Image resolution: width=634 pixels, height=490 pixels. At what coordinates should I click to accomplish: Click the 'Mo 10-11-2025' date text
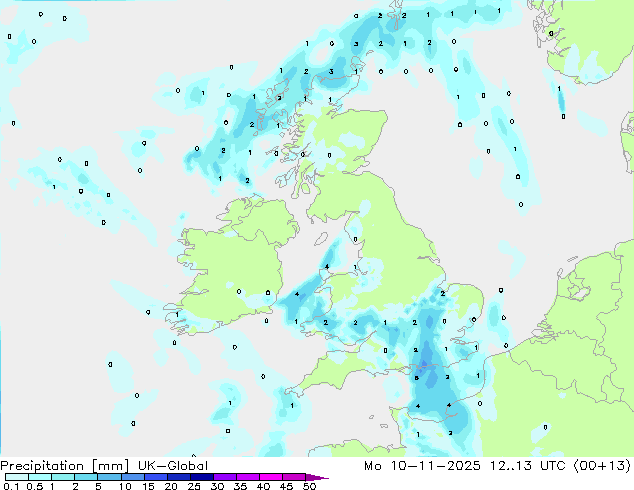click(x=423, y=466)
